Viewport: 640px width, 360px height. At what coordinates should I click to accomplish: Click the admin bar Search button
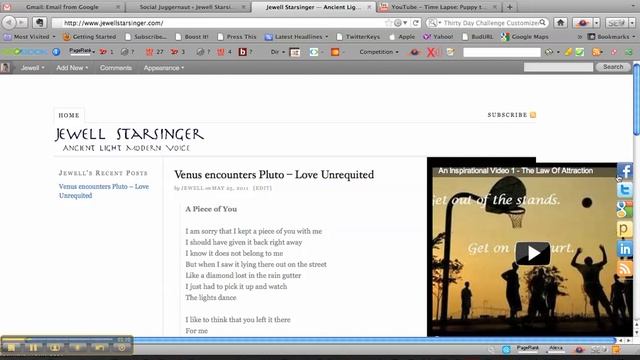coord(613,67)
